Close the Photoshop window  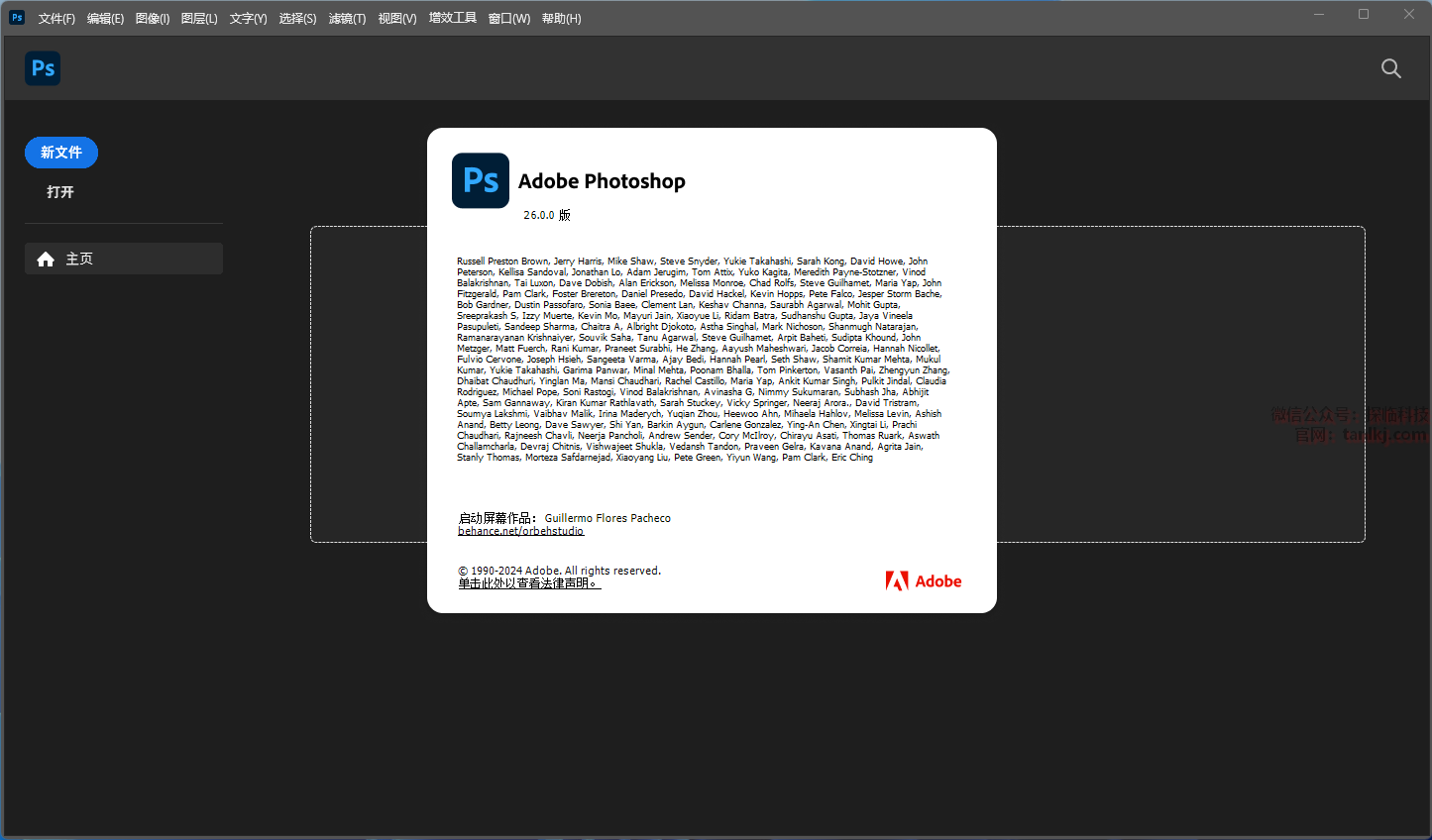(1409, 15)
